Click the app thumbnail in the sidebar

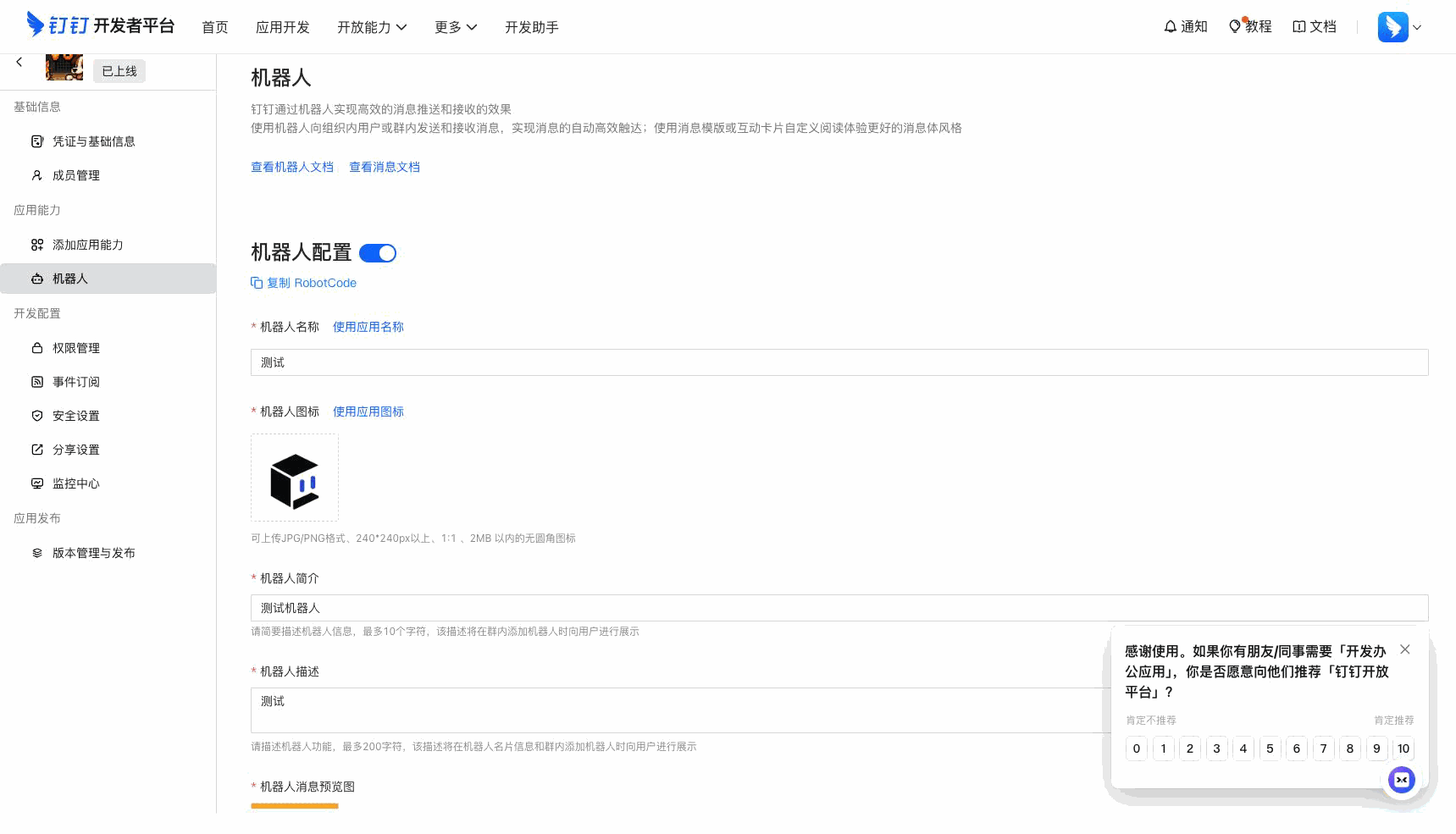pyautogui.click(x=64, y=67)
